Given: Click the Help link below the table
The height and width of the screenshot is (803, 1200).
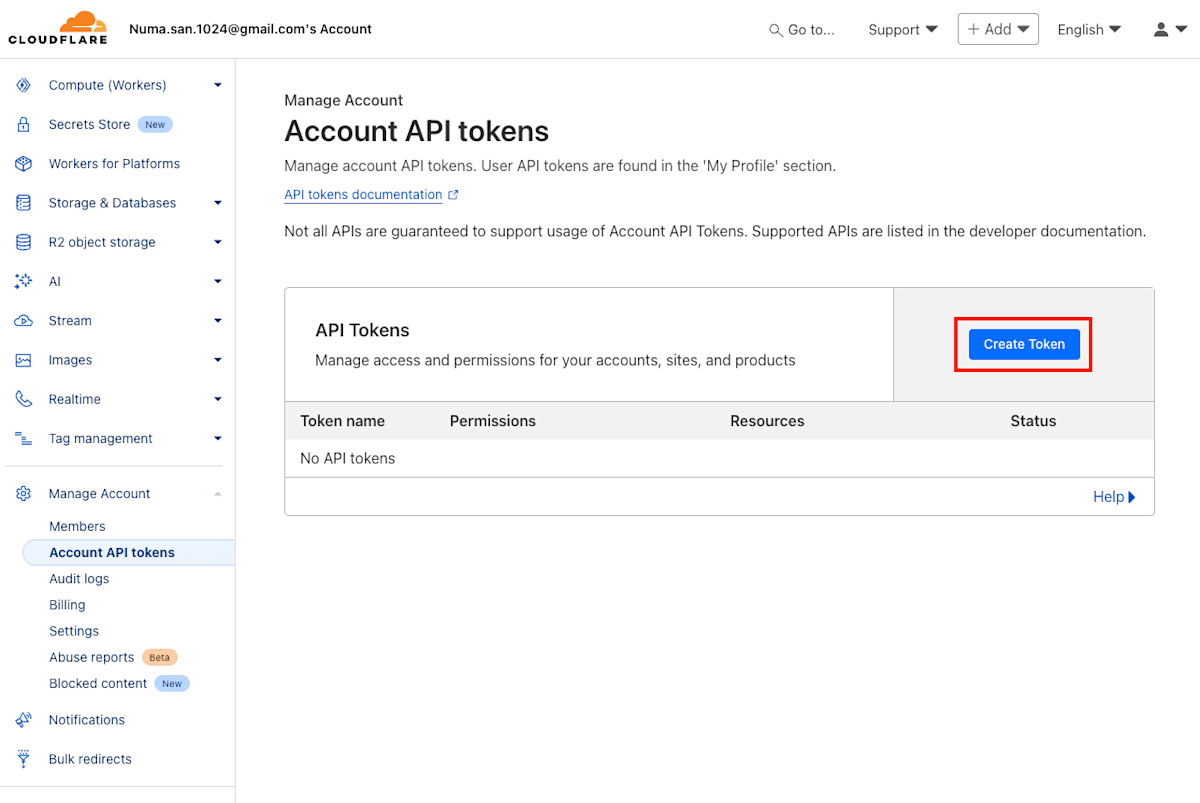Looking at the screenshot, I should click(1114, 497).
